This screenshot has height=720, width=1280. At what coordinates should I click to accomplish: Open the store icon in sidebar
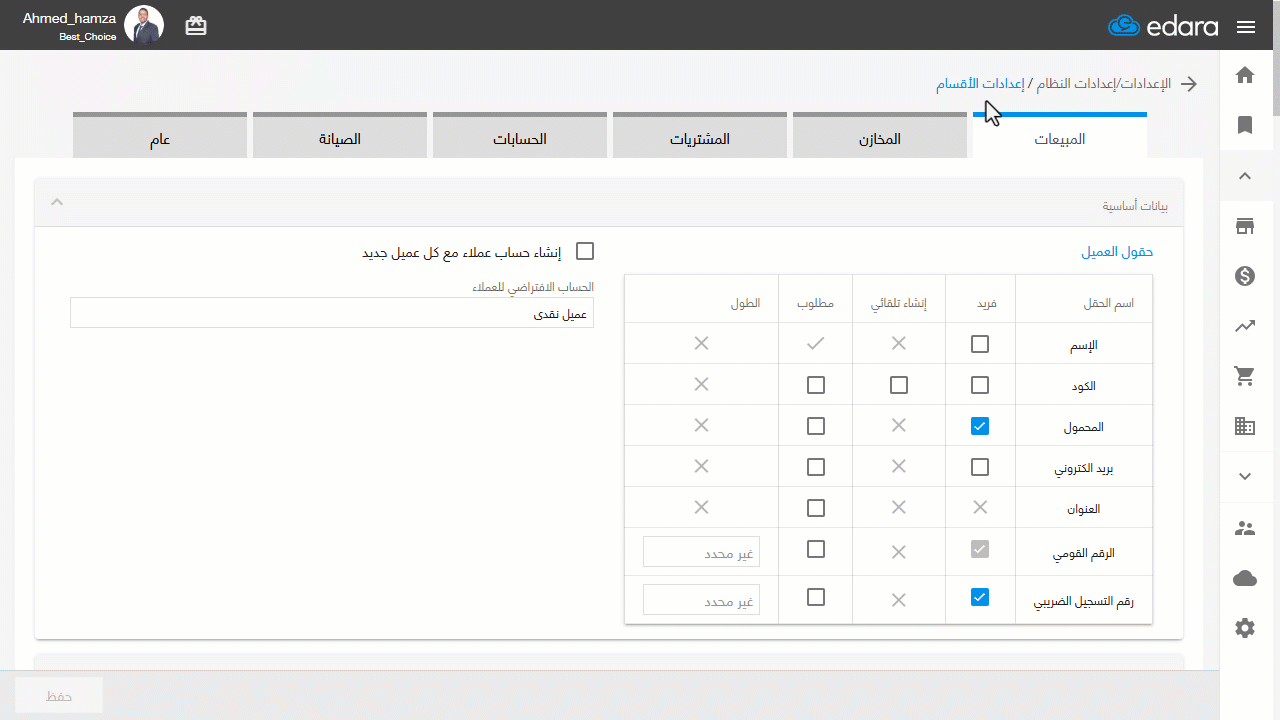click(1245, 226)
